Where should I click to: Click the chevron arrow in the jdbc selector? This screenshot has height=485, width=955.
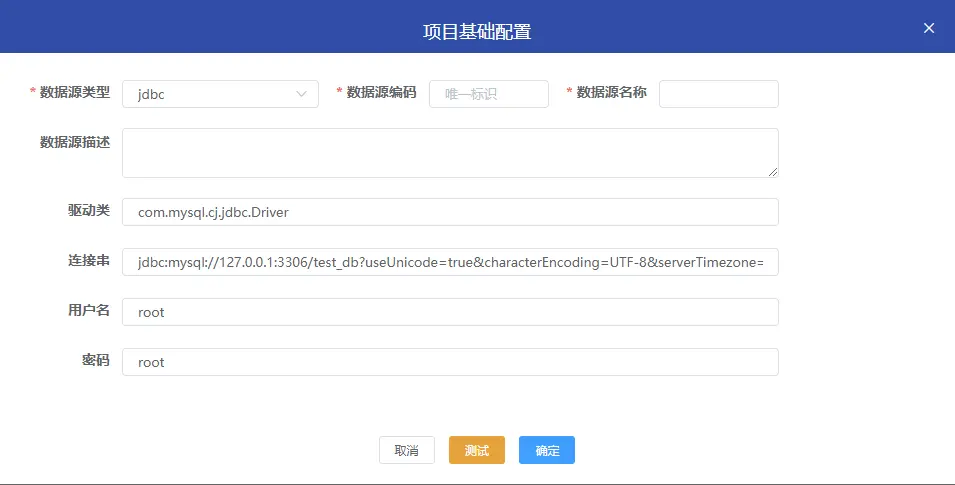tap(301, 94)
